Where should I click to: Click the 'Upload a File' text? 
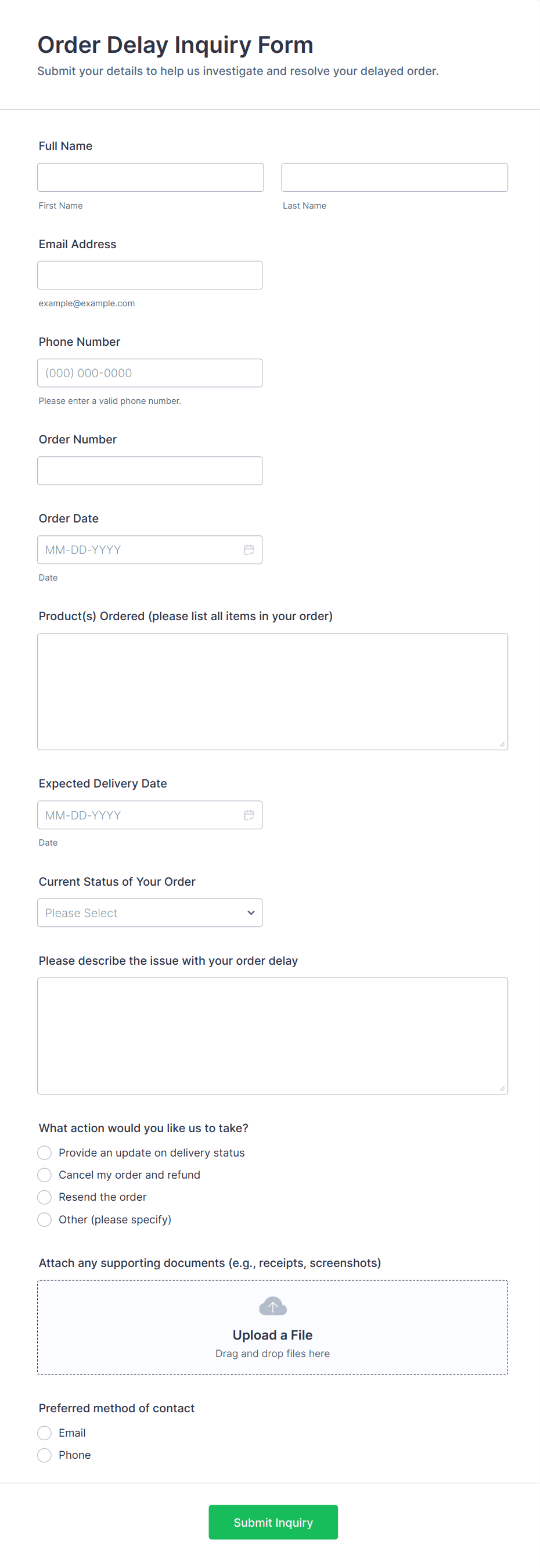tap(272, 1335)
